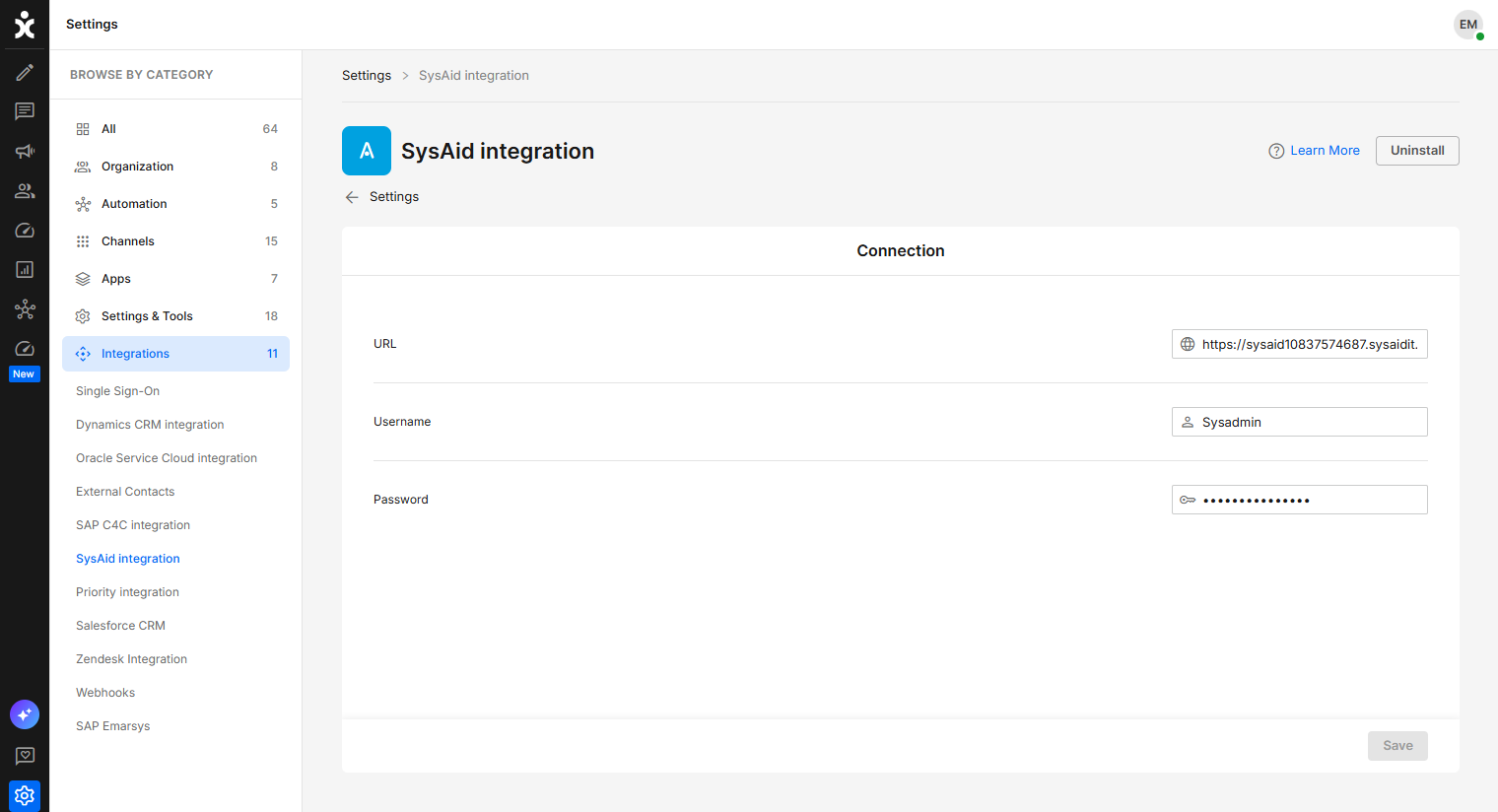Click the Settings breadcrumb link

367,76
